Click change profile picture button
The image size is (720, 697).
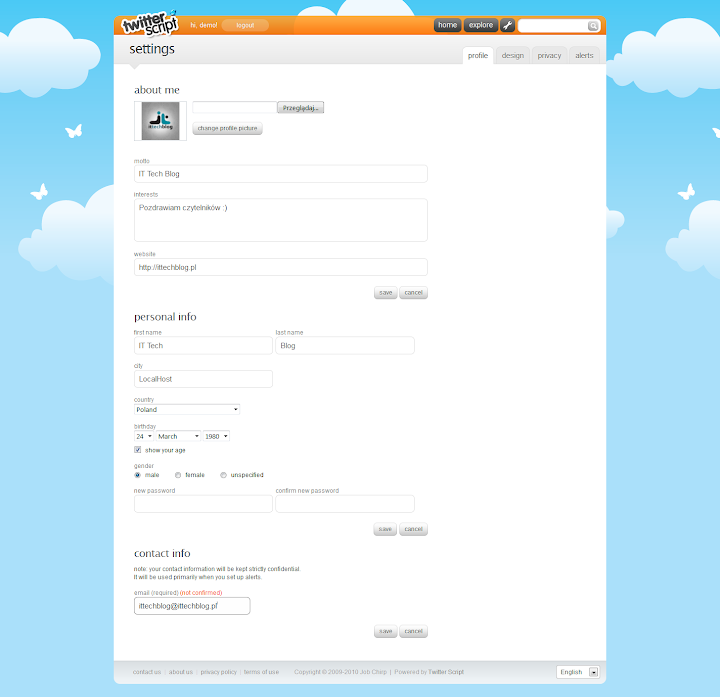click(227, 128)
